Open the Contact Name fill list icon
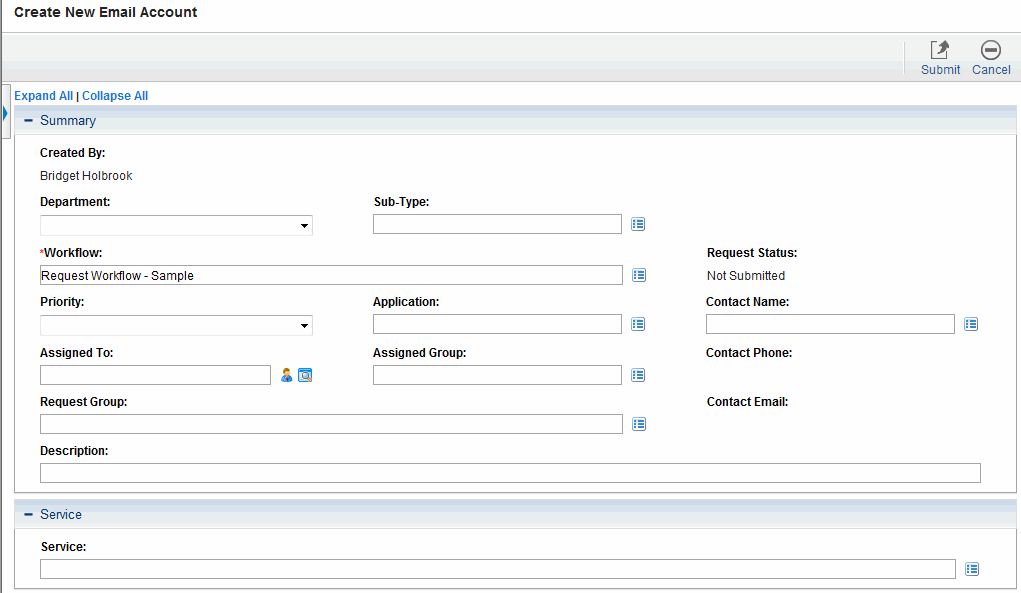 (970, 324)
